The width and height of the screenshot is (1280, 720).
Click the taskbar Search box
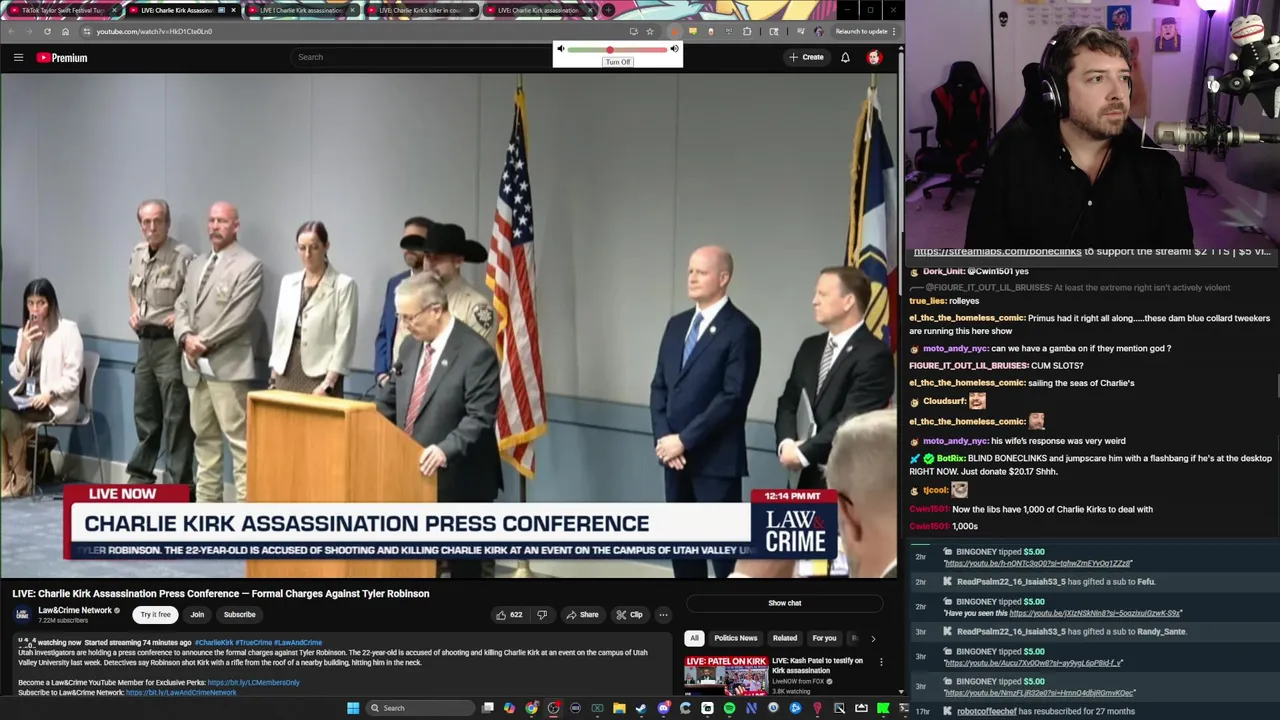pyautogui.click(x=420, y=708)
